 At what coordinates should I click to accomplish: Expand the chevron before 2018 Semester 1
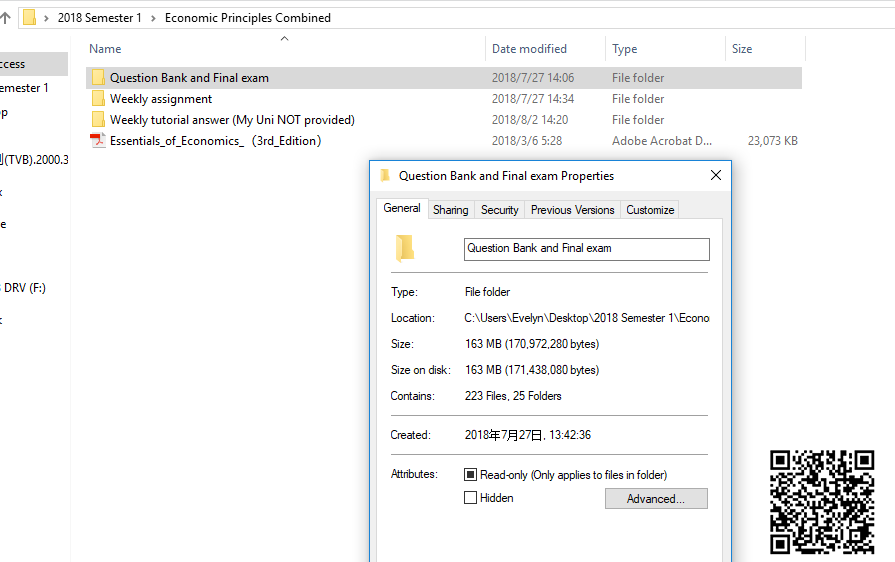[47, 18]
